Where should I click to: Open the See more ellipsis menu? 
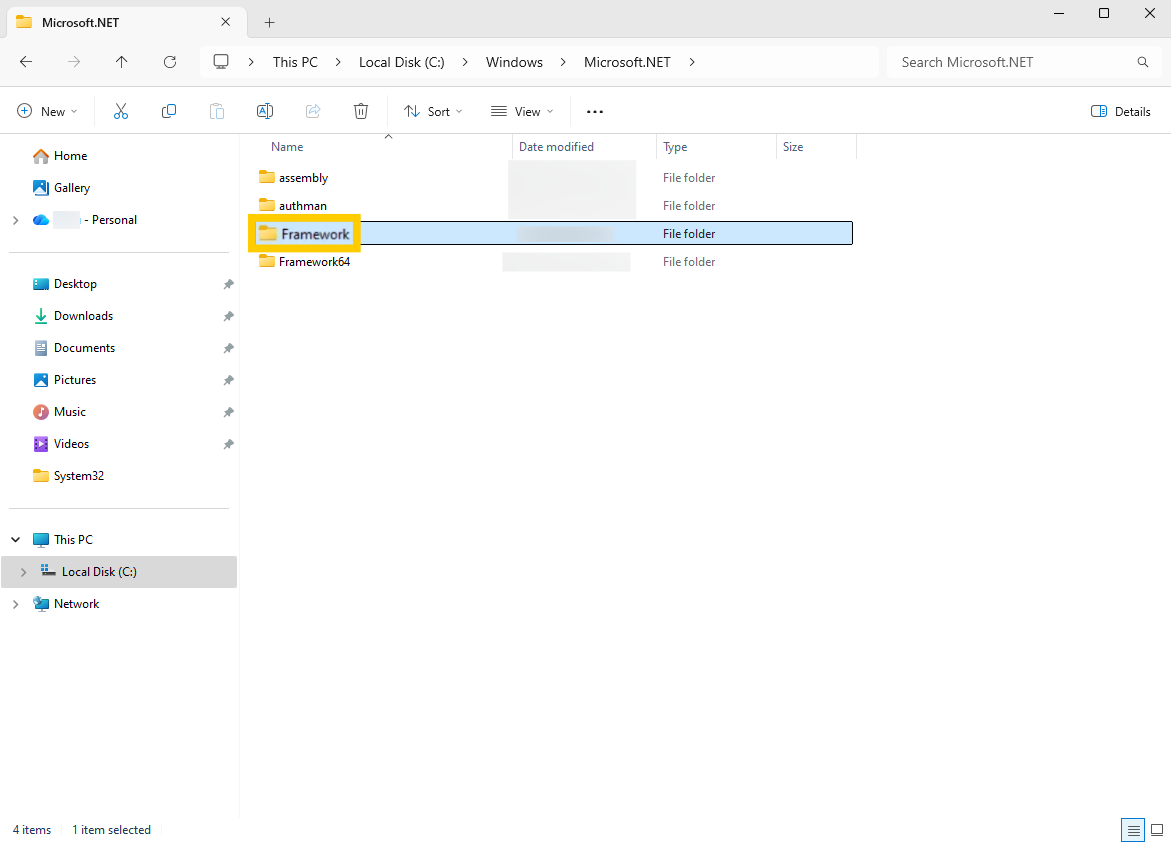pyautogui.click(x=594, y=111)
